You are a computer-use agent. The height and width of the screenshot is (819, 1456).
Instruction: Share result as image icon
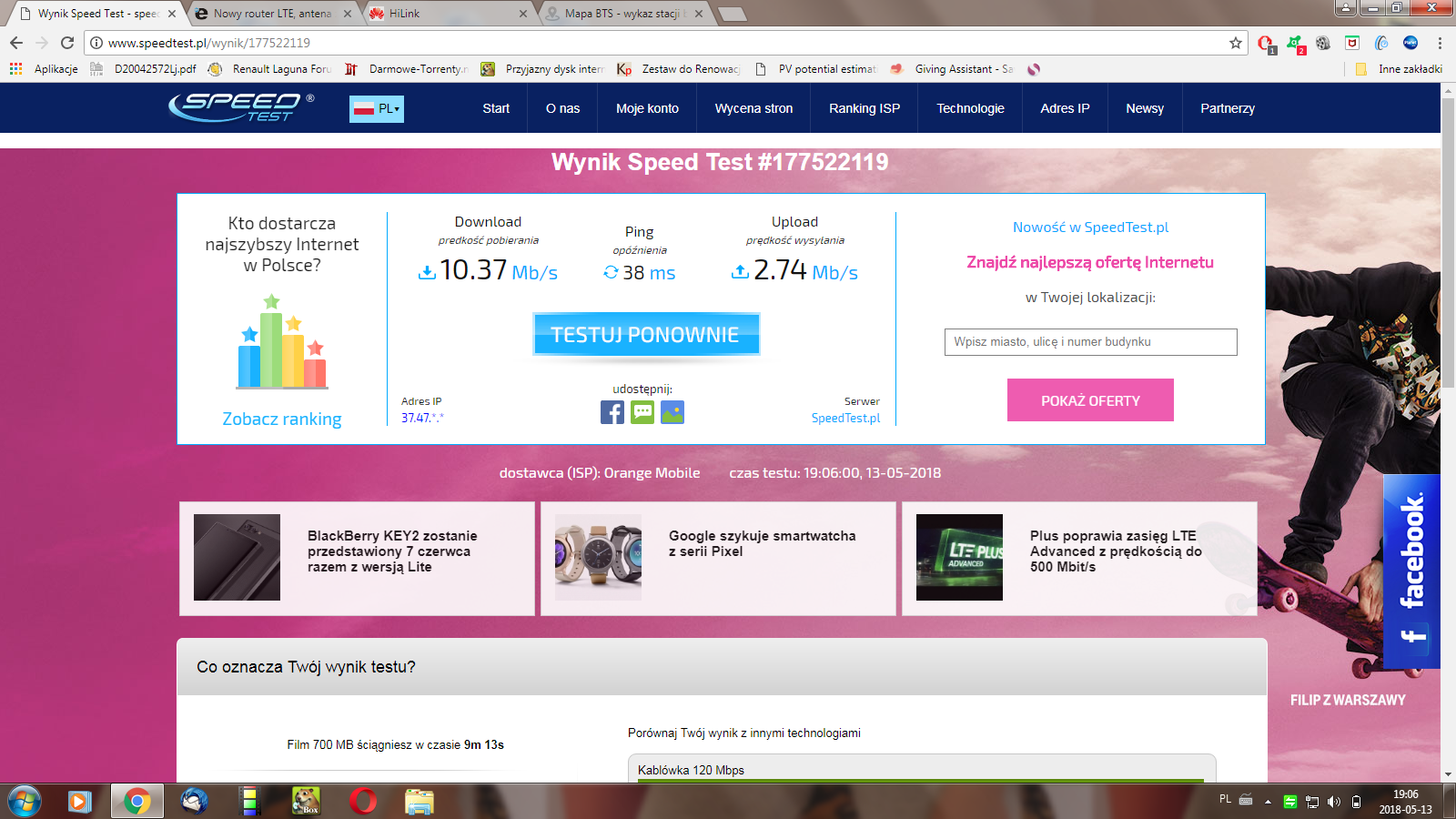pos(672,412)
